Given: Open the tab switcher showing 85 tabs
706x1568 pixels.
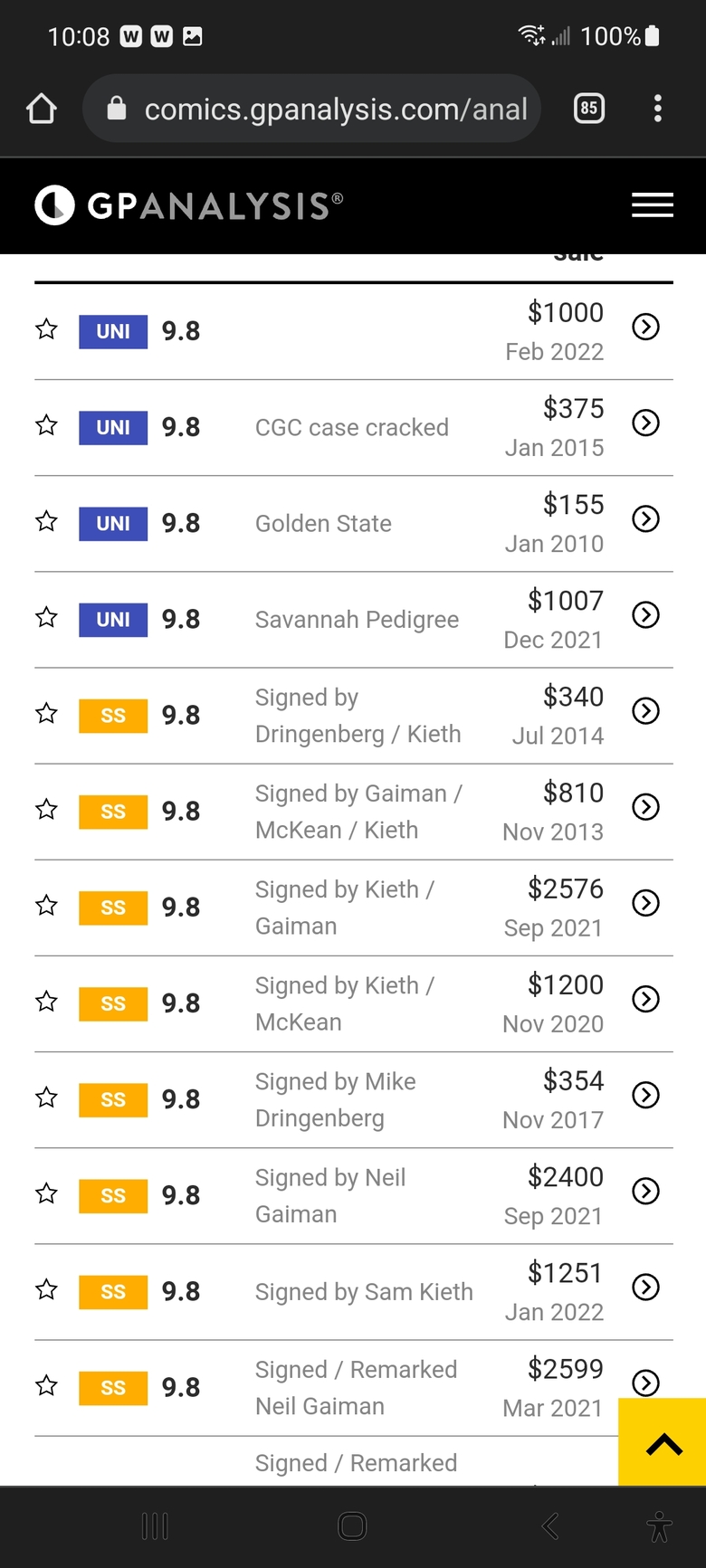Looking at the screenshot, I should tap(589, 109).
